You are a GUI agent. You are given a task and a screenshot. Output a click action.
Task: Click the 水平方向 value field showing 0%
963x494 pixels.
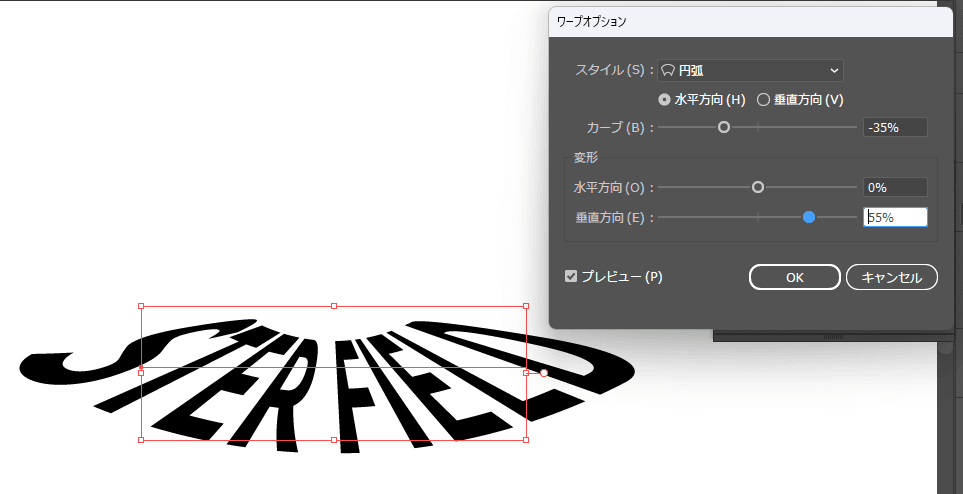[x=894, y=187]
